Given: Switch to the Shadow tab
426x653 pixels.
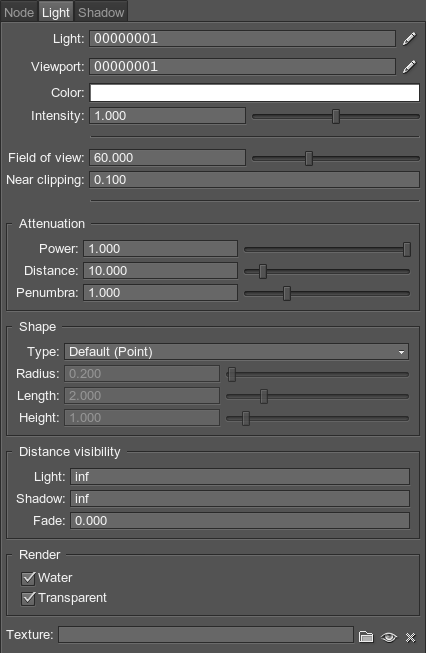Looking at the screenshot, I should 101,12.
